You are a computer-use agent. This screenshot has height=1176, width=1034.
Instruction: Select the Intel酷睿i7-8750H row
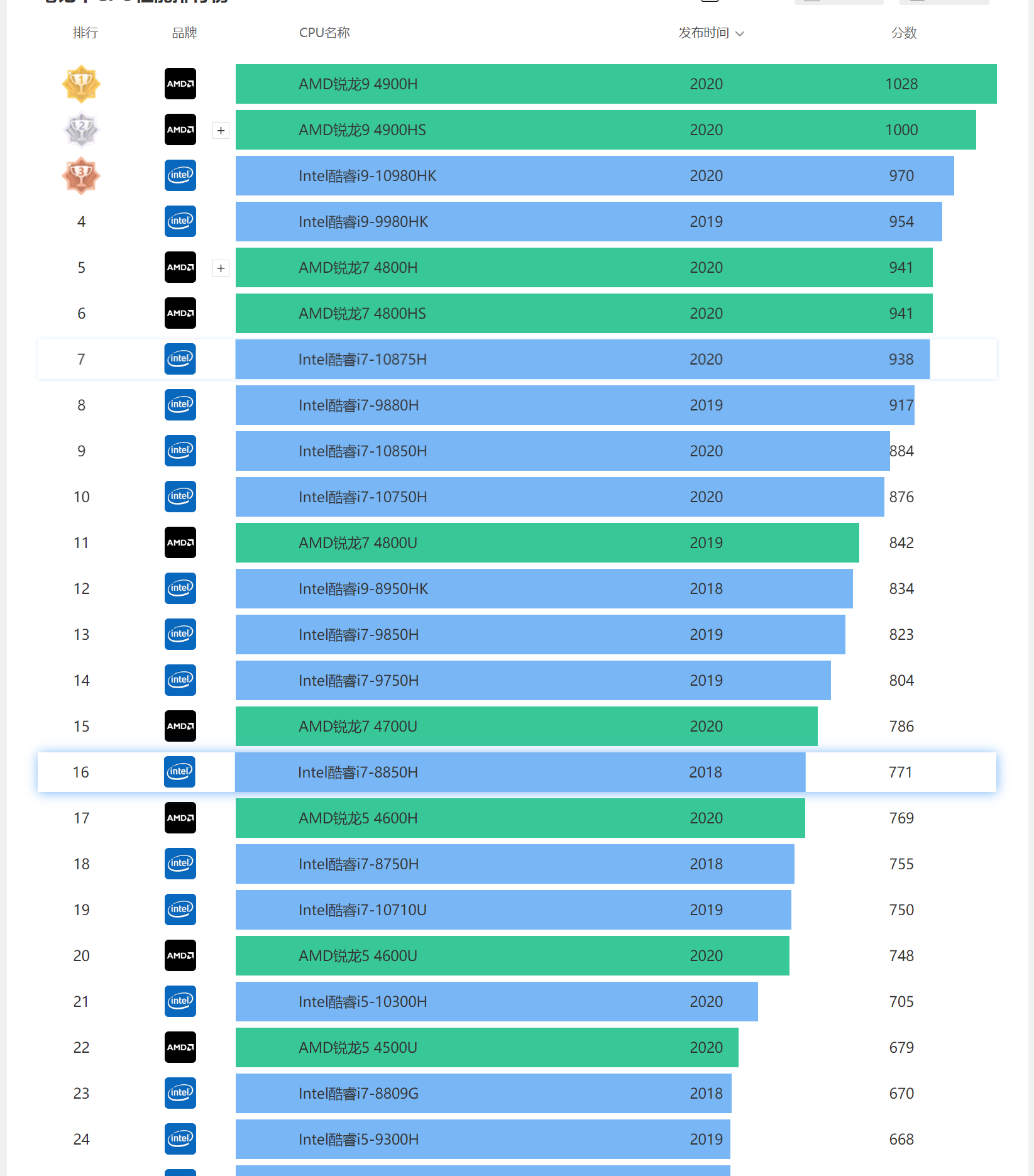(x=517, y=864)
